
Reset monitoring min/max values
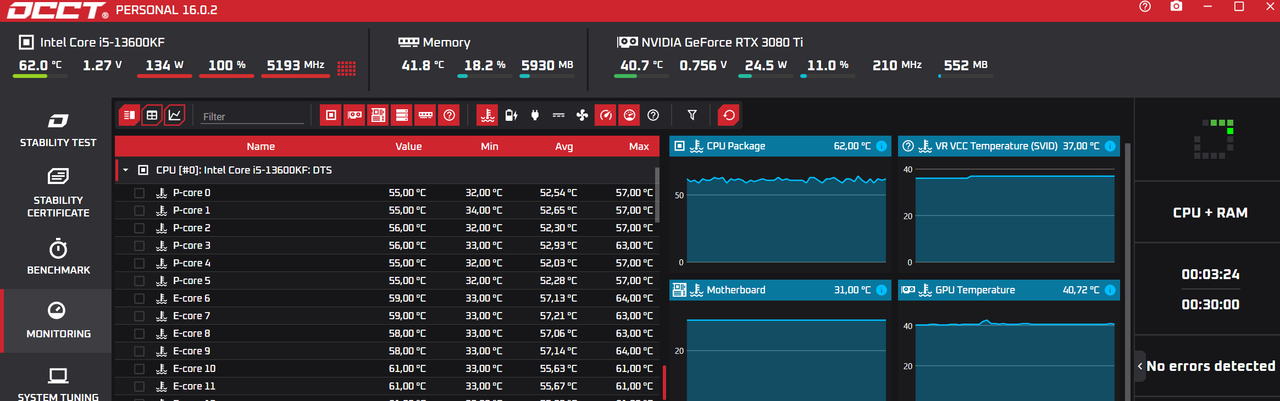pos(729,115)
